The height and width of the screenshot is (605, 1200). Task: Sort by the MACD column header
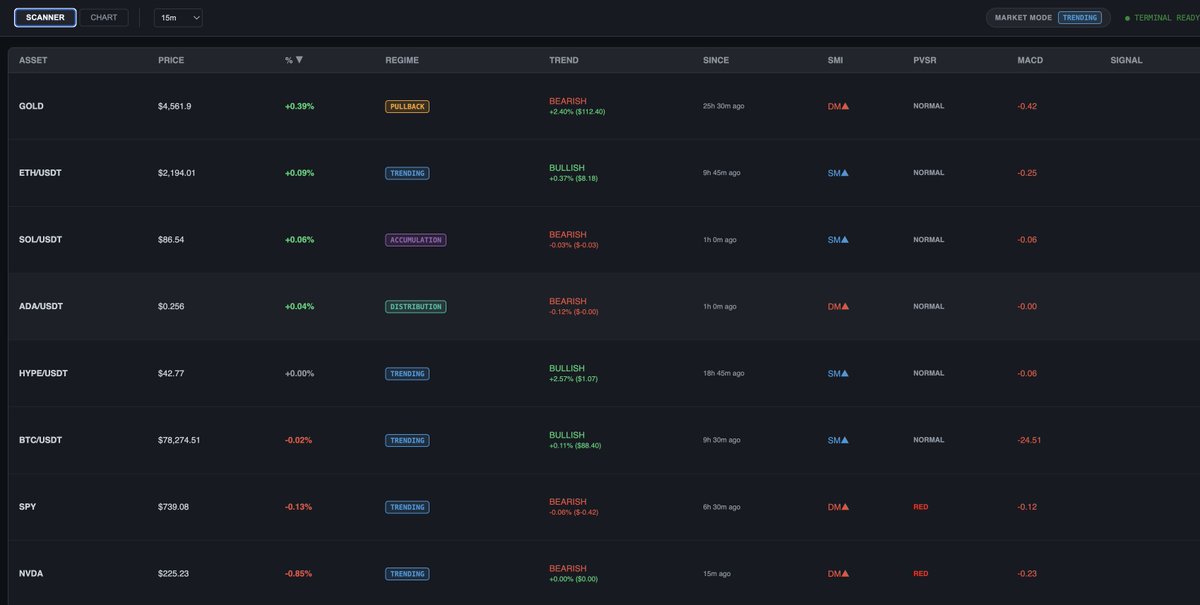(1030, 60)
